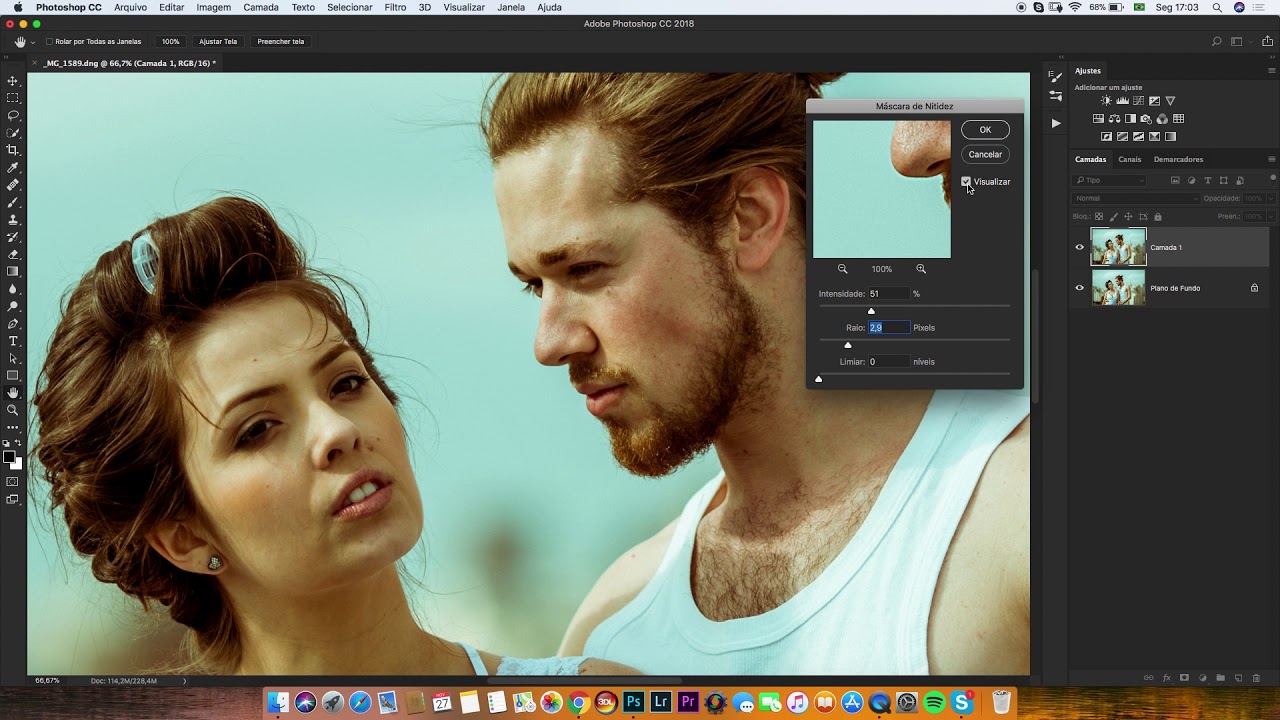
Task: Expand the status bar info arrow
Action: 184,681
